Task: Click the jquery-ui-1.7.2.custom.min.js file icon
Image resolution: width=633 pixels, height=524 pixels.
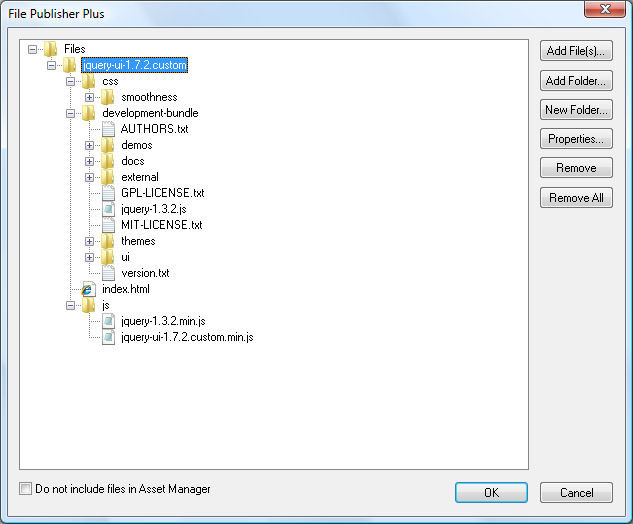Action: (108, 337)
